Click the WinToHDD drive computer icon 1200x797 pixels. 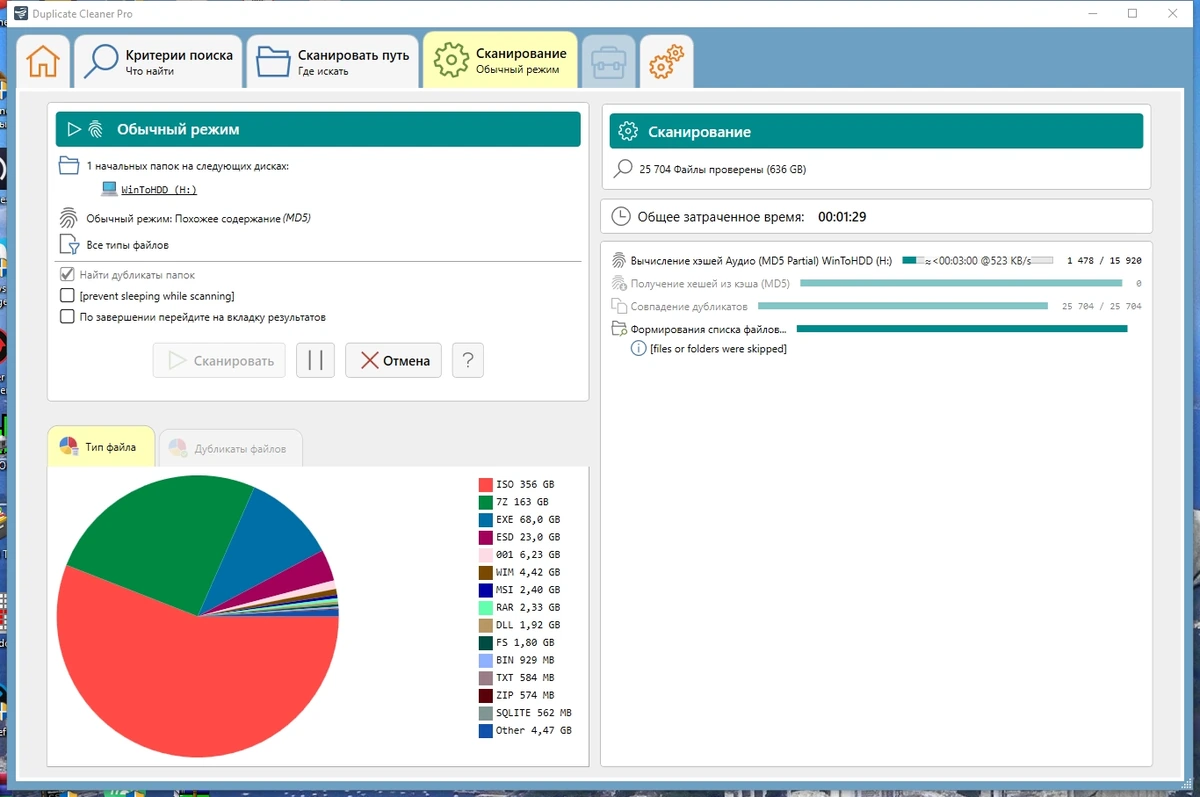pyautogui.click(x=109, y=189)
